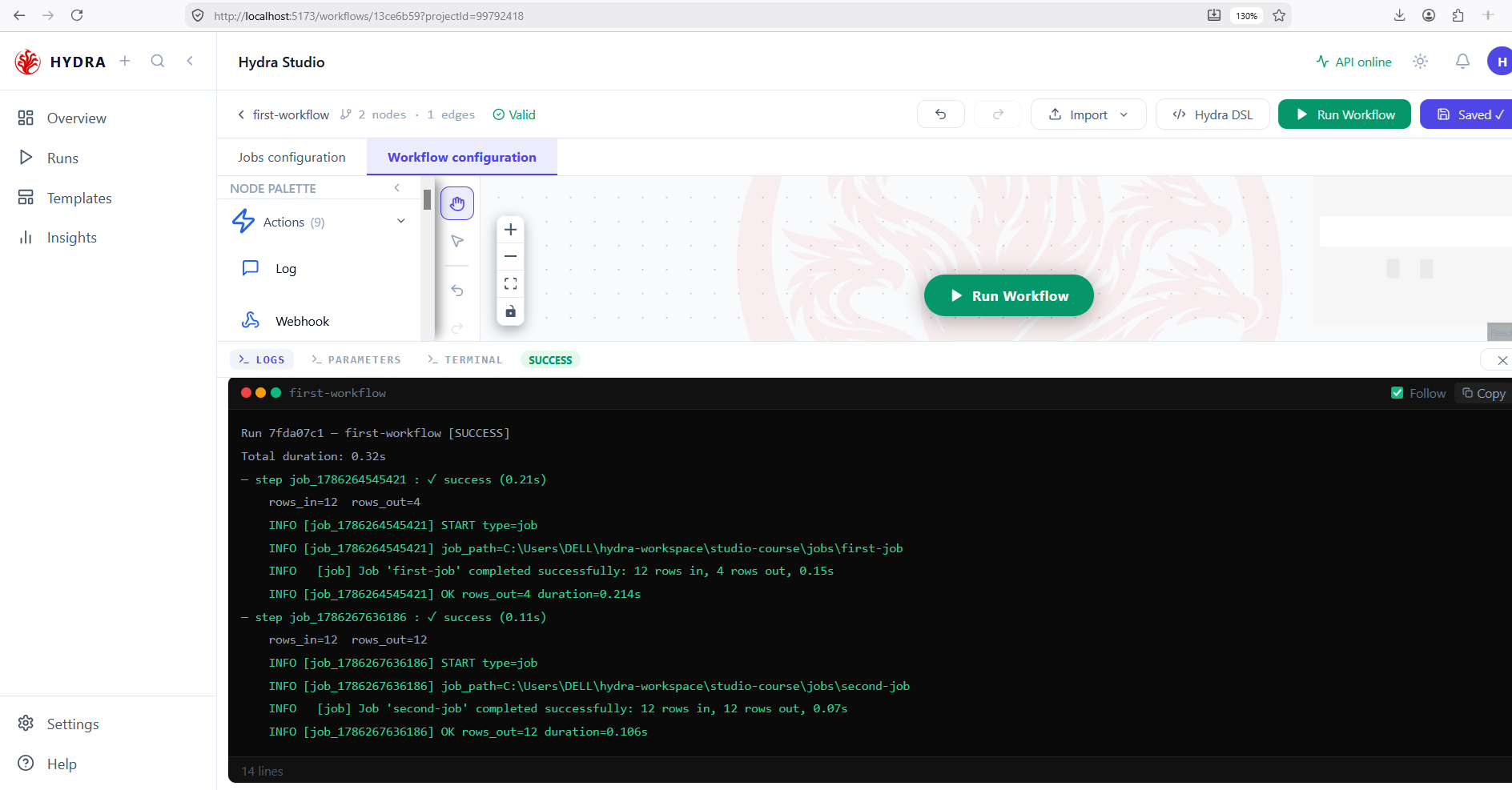Zoom in on the canvas

click(510, 230)
